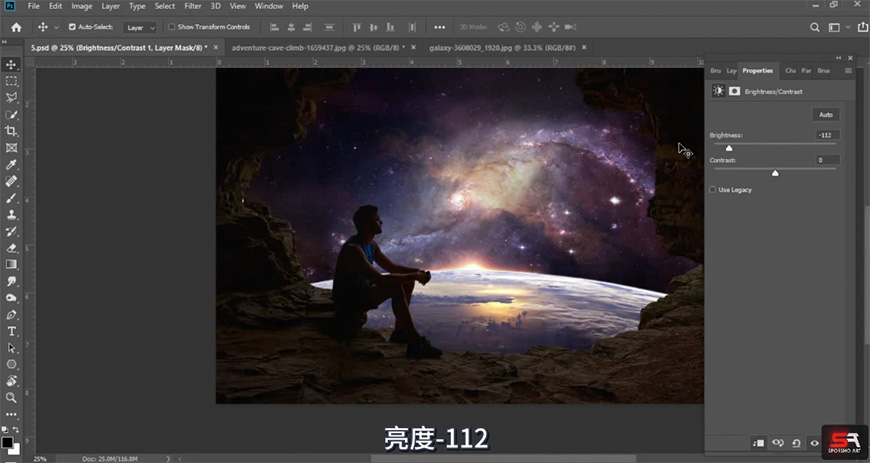Viewport: 870px width, 463px height.
Task: Click the Home button in options bar
Action: pyautogui.click(x=17, y=27)
